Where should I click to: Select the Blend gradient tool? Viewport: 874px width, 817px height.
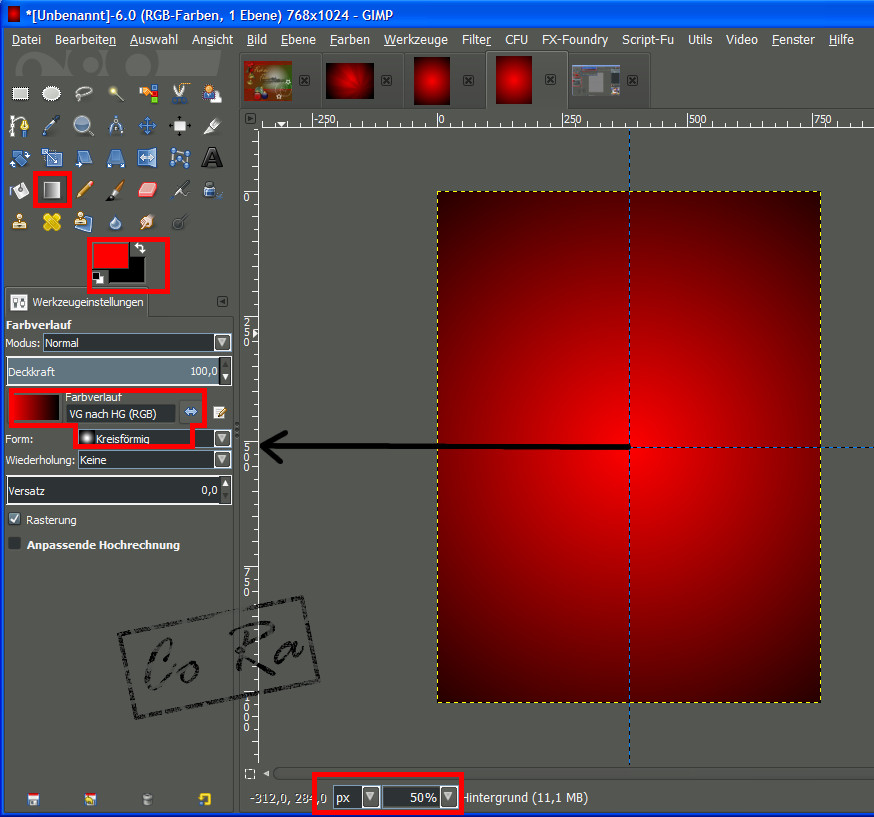(52, 189)
